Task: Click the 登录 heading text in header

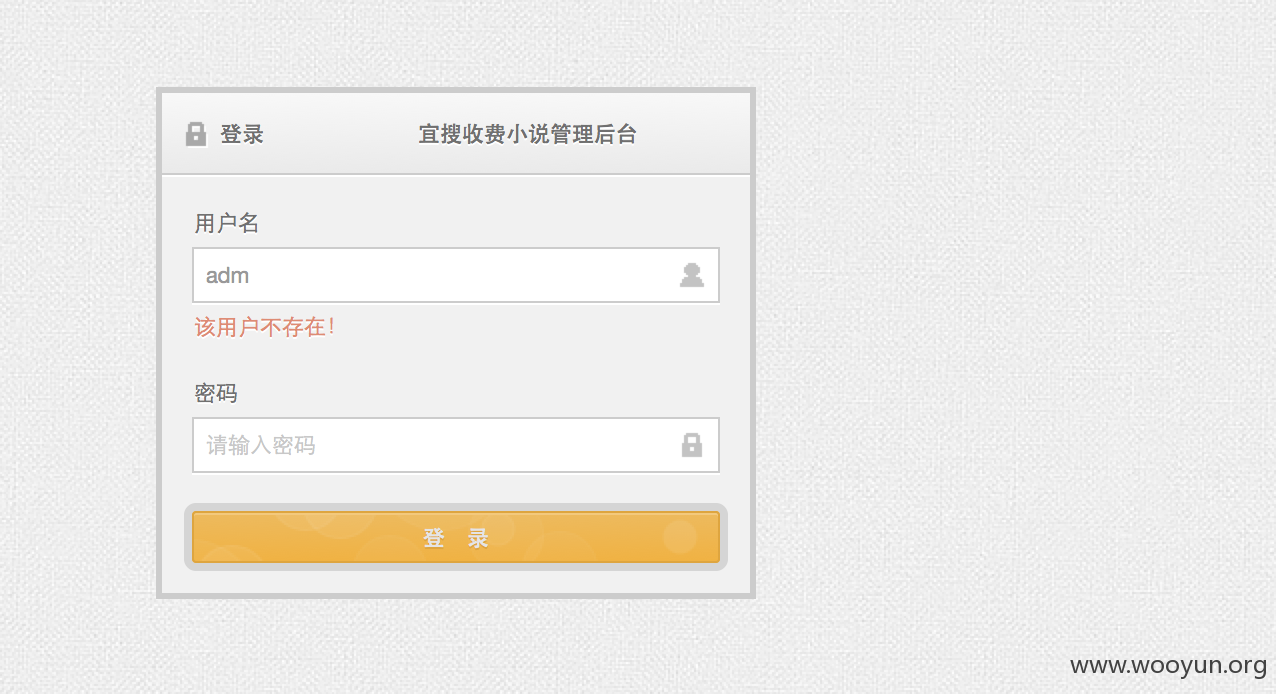Action: click(242, 134)
